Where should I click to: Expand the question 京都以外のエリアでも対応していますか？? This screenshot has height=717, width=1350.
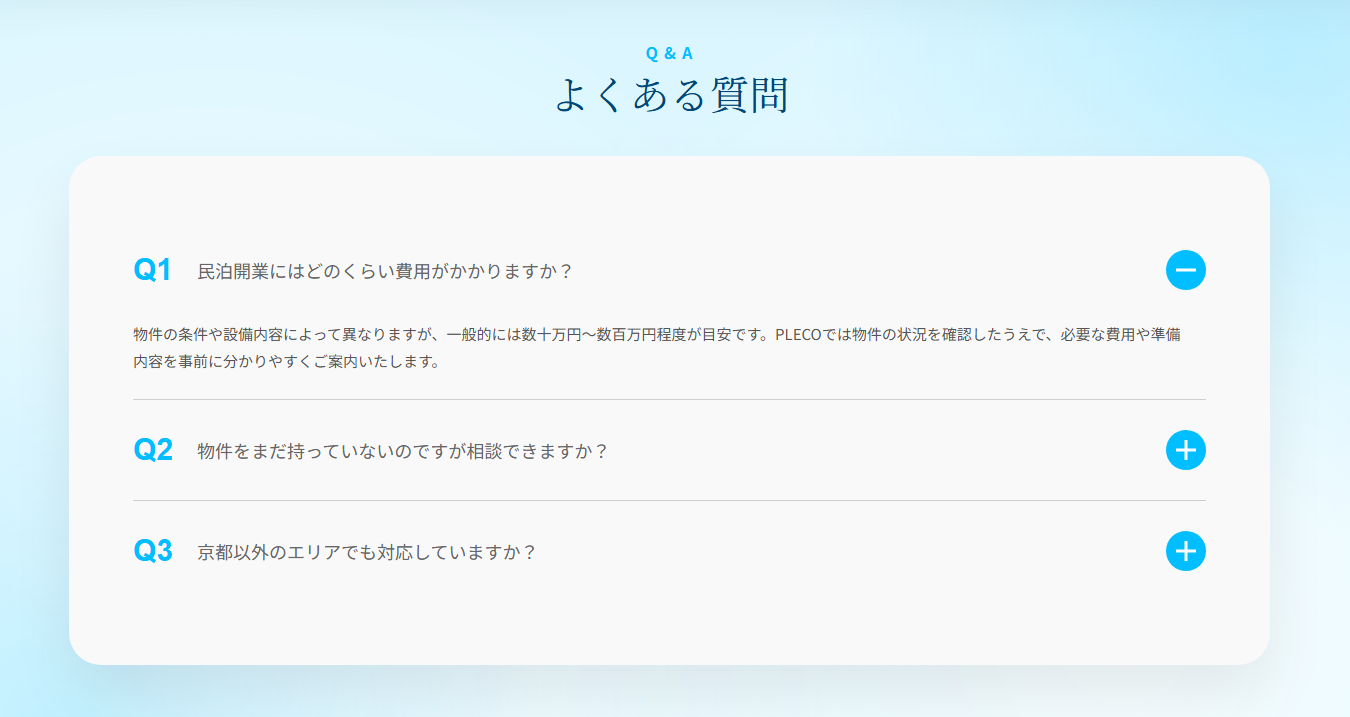pyautogui.click(x=367, y=552)
